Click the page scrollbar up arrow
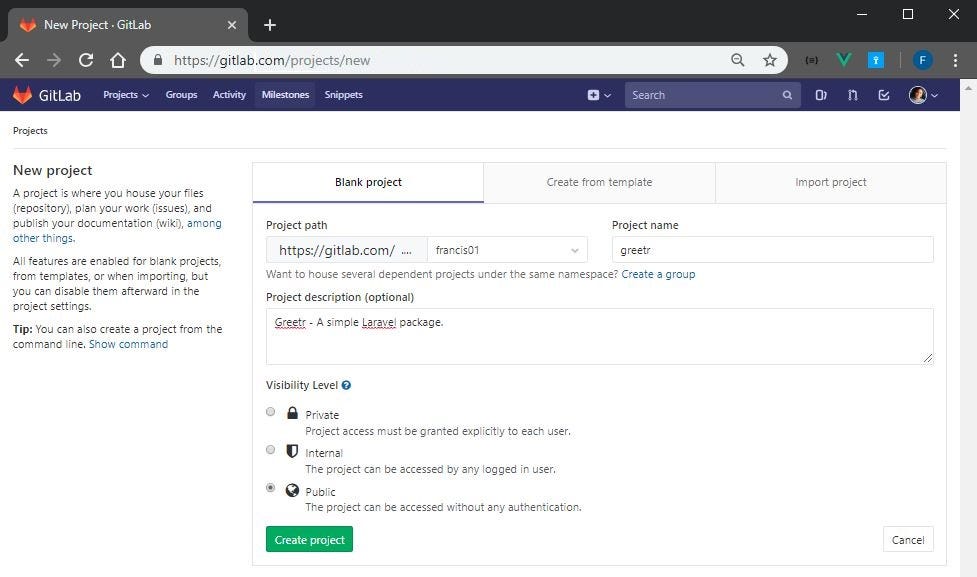The height and width of the screenshot is (577, 977). [968, 88]
